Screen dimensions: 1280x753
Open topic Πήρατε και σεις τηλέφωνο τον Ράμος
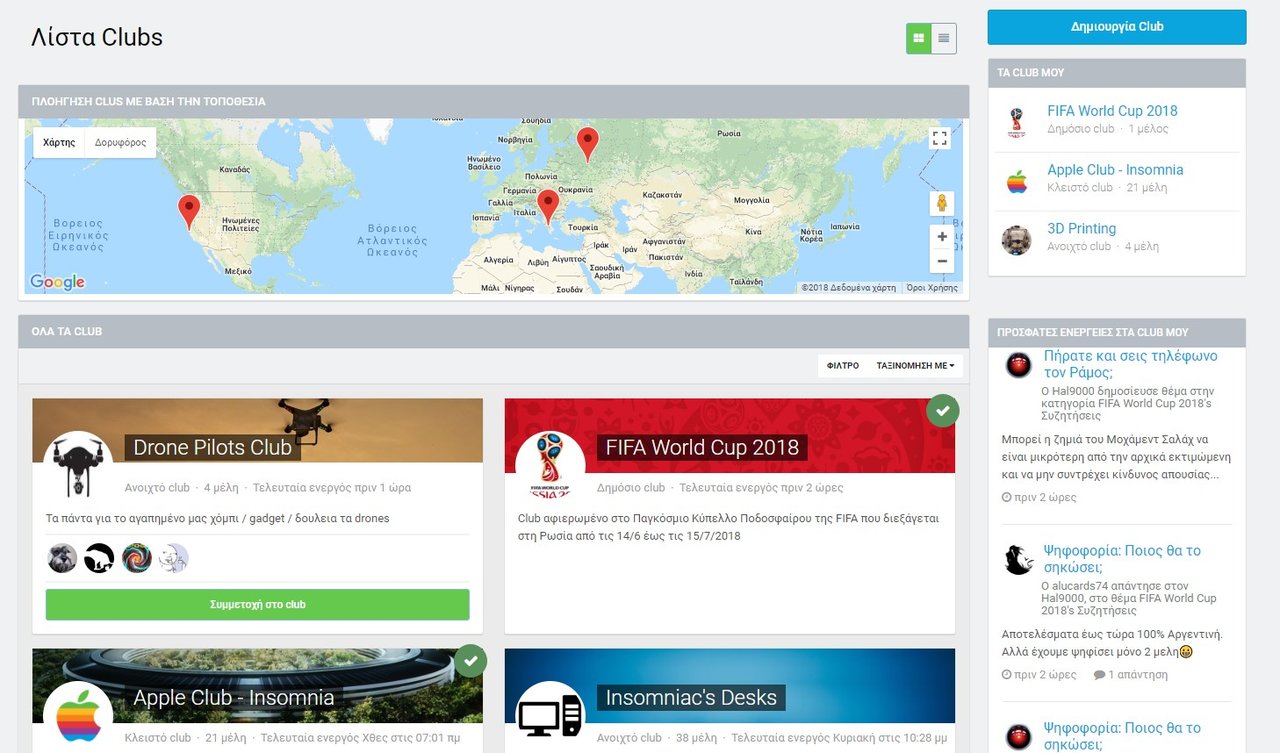point(1130,364)
